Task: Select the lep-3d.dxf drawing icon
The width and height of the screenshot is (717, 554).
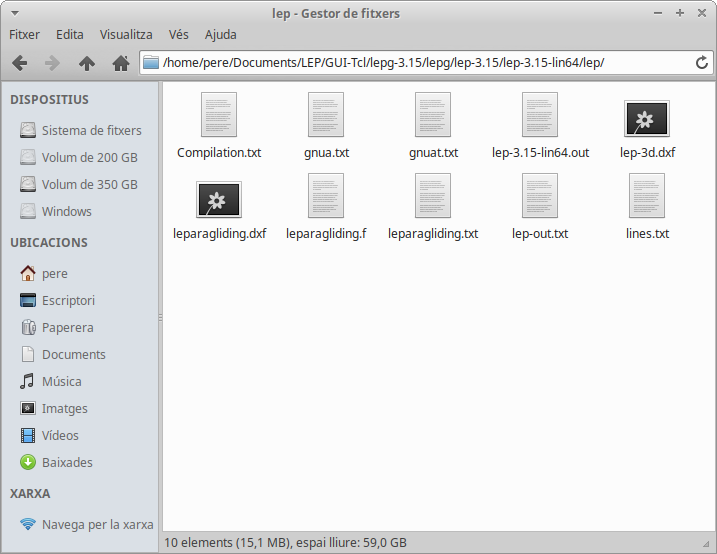Action: click(x=647, y=119)
